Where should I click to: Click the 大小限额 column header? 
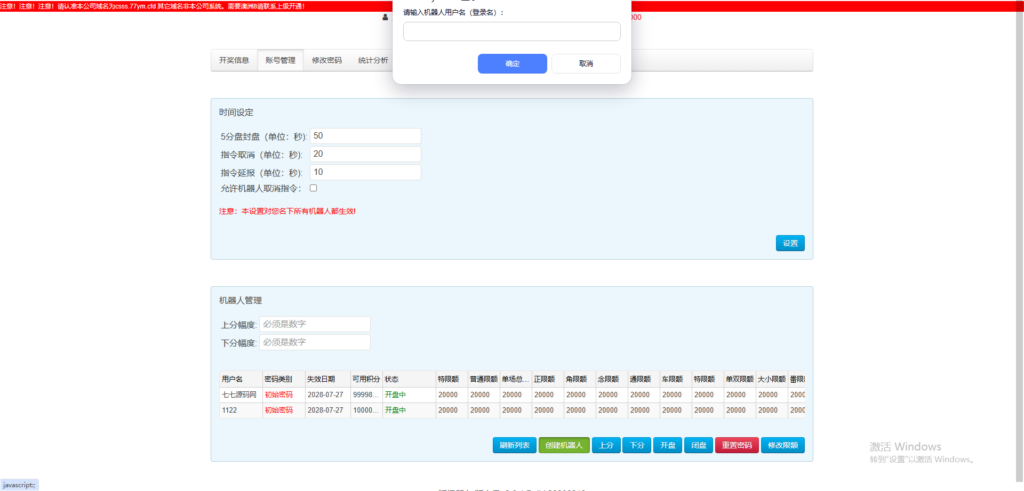coord(771,379)
